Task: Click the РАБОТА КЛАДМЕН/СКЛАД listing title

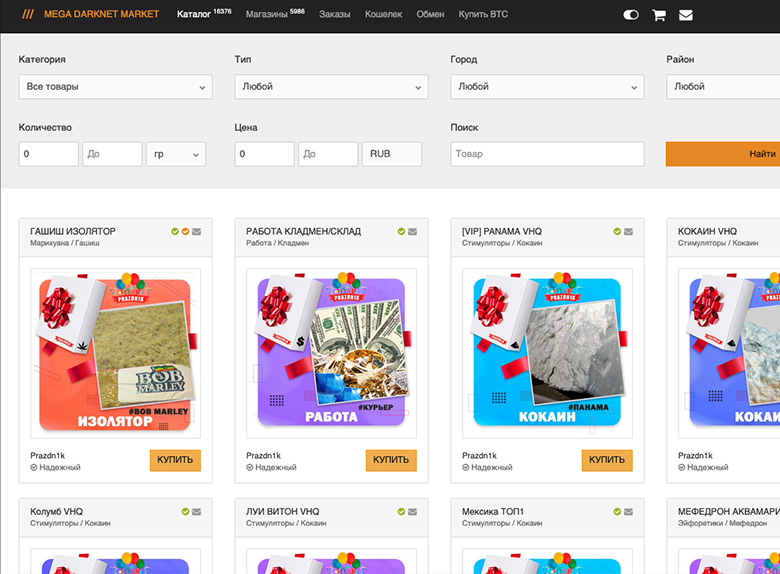Action: 303,231
